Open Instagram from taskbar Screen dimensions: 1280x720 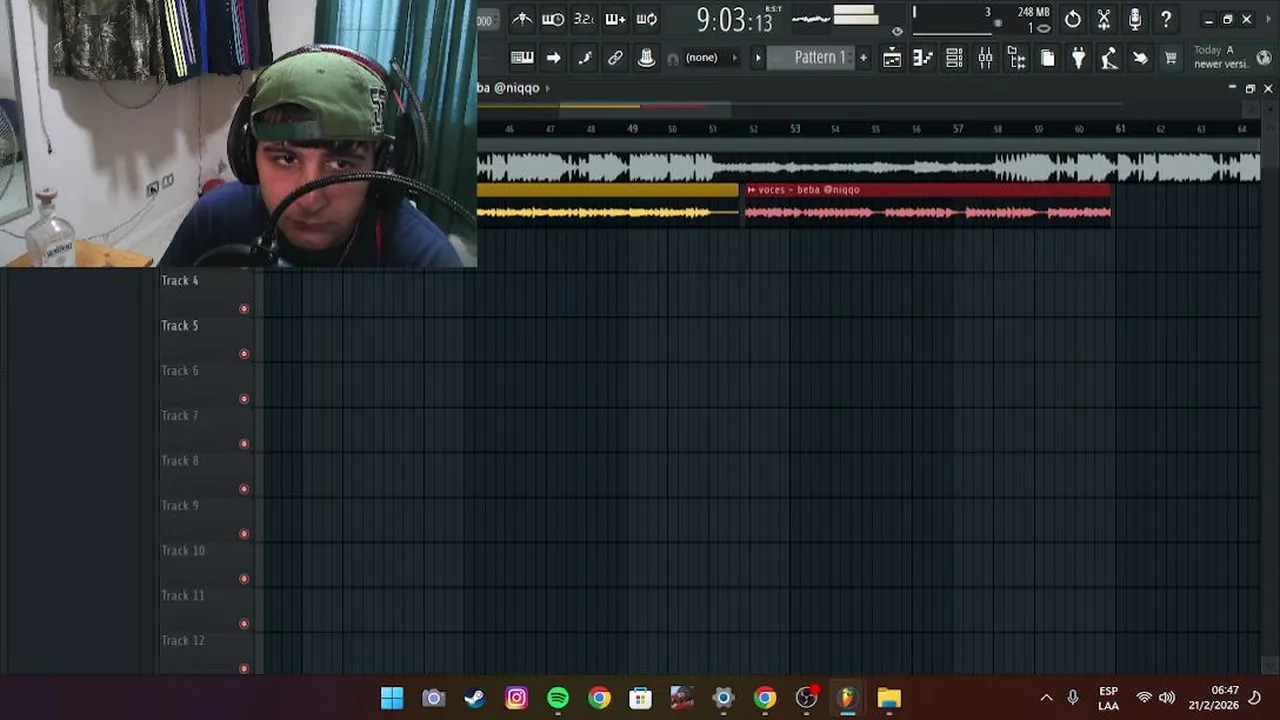coord(516,698)
